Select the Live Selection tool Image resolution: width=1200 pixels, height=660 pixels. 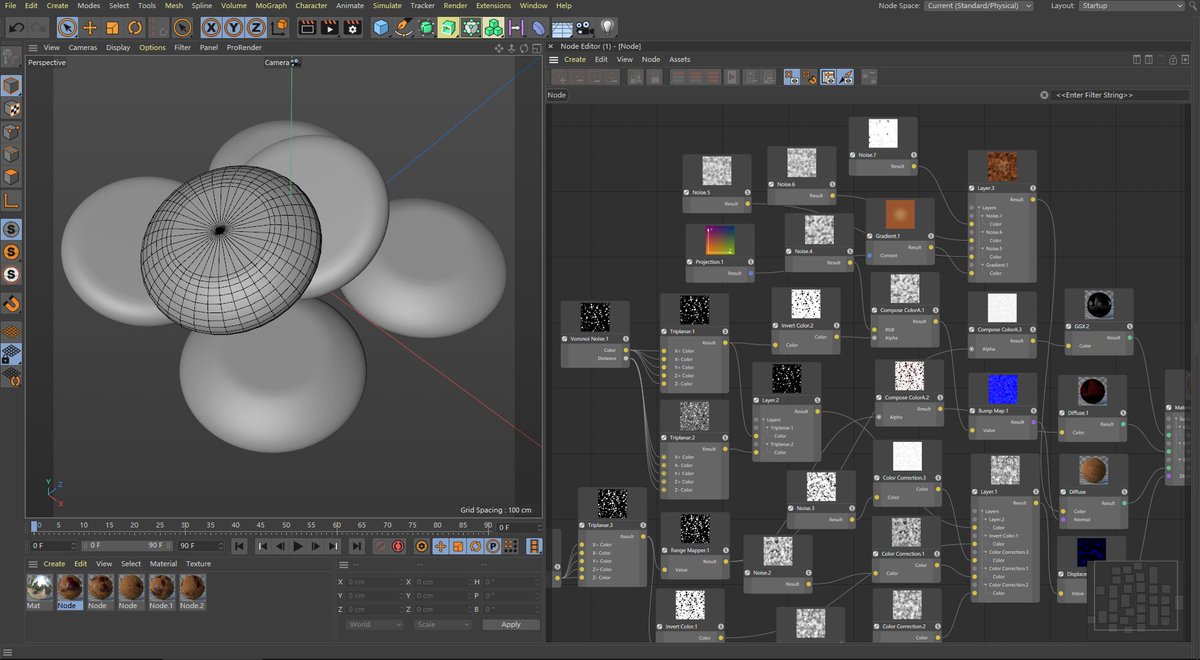coord(67,27)
